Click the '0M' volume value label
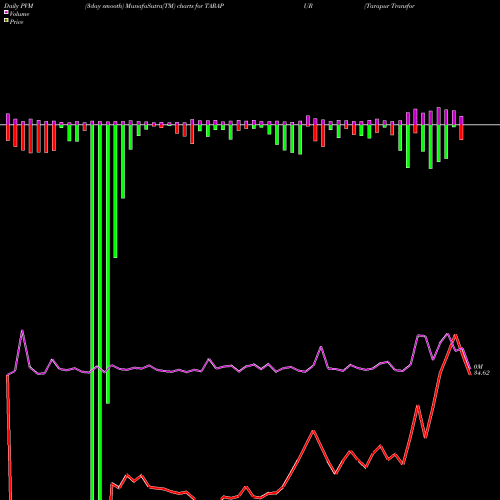 pyautogui.click(x=478, y=367)
